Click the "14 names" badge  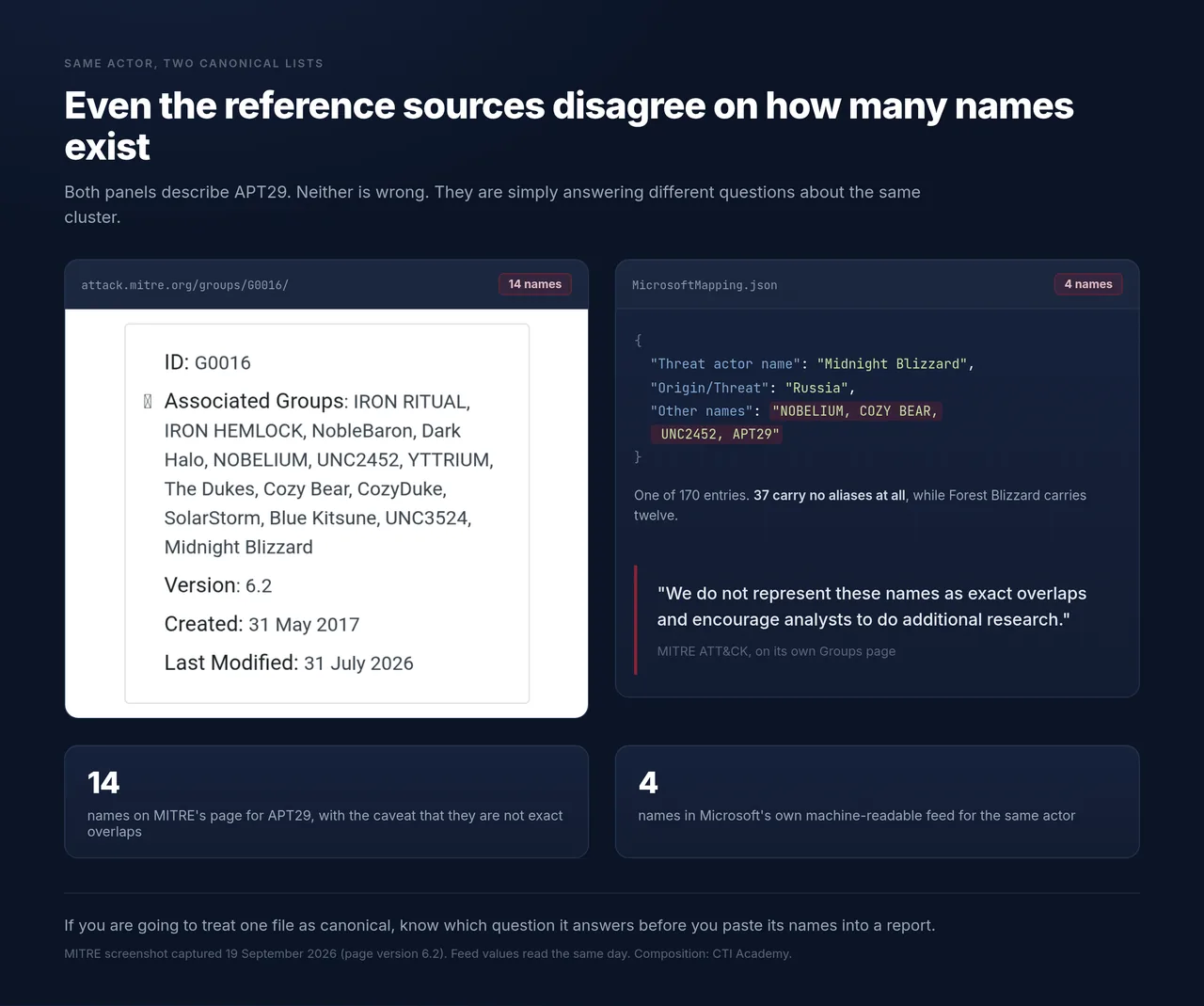(x=534, y=284)
